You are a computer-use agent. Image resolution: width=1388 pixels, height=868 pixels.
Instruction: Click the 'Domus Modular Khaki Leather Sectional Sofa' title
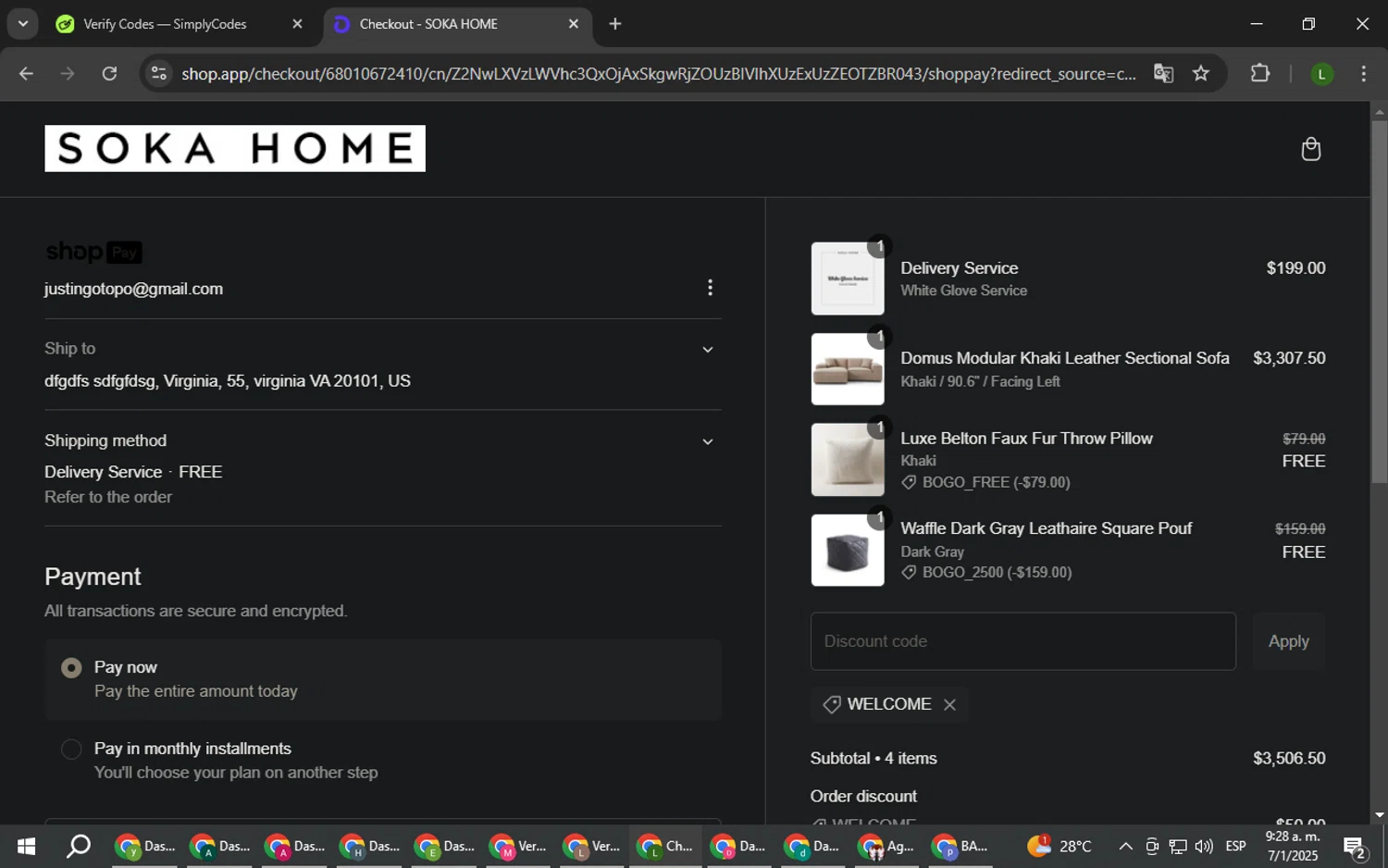pos(1064,358)
